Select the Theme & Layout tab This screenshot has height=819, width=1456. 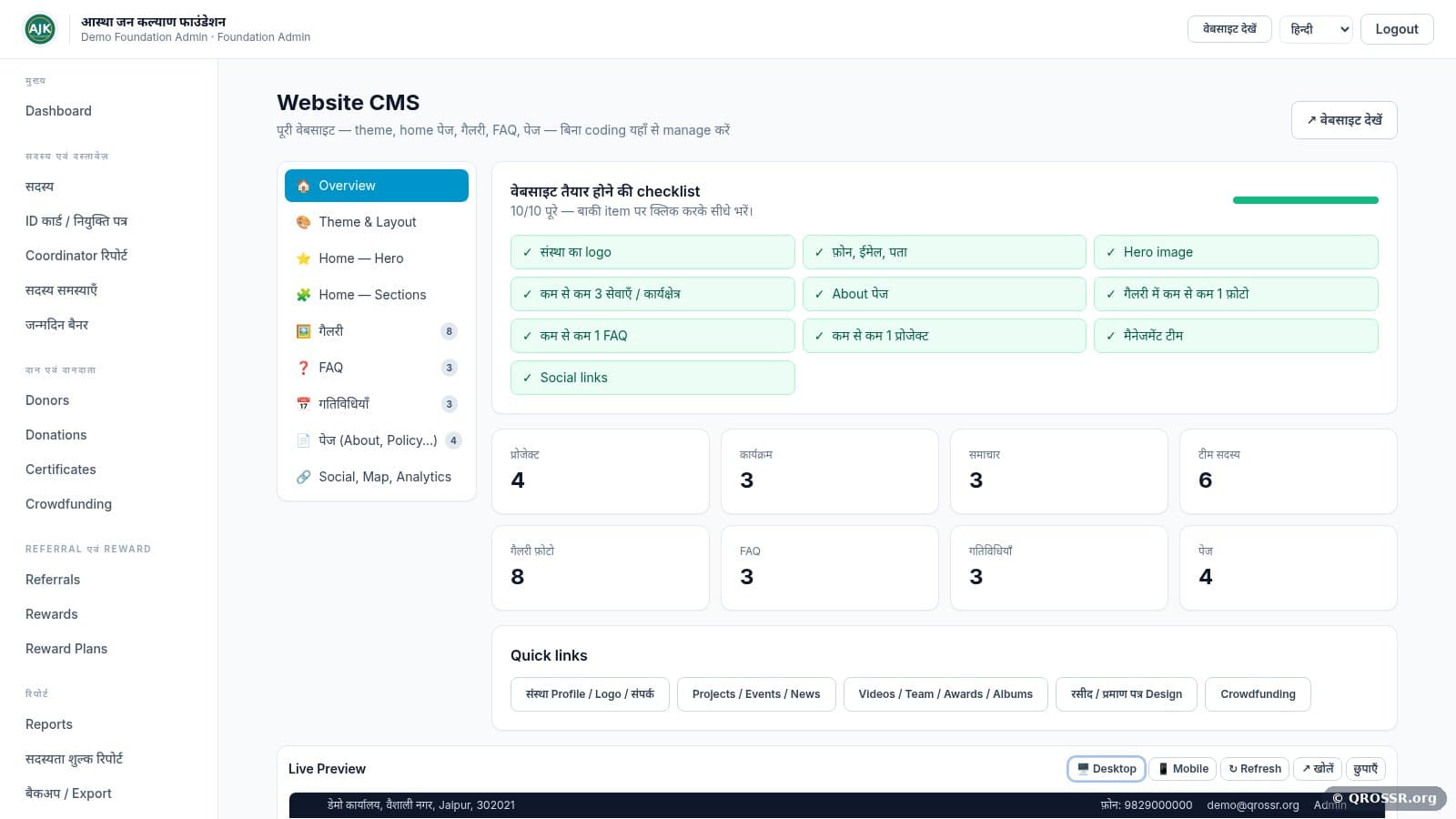[377, 222]
